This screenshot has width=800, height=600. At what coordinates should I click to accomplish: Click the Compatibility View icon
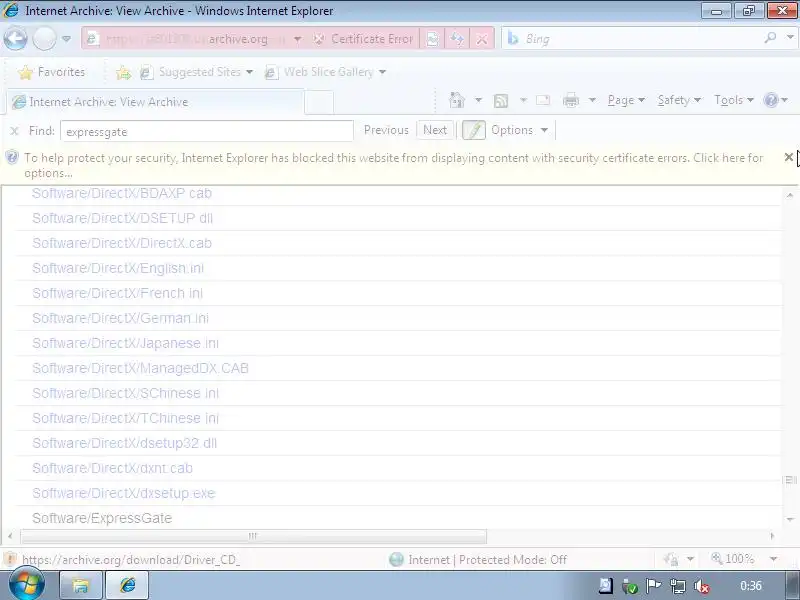(x=432, y=39)
